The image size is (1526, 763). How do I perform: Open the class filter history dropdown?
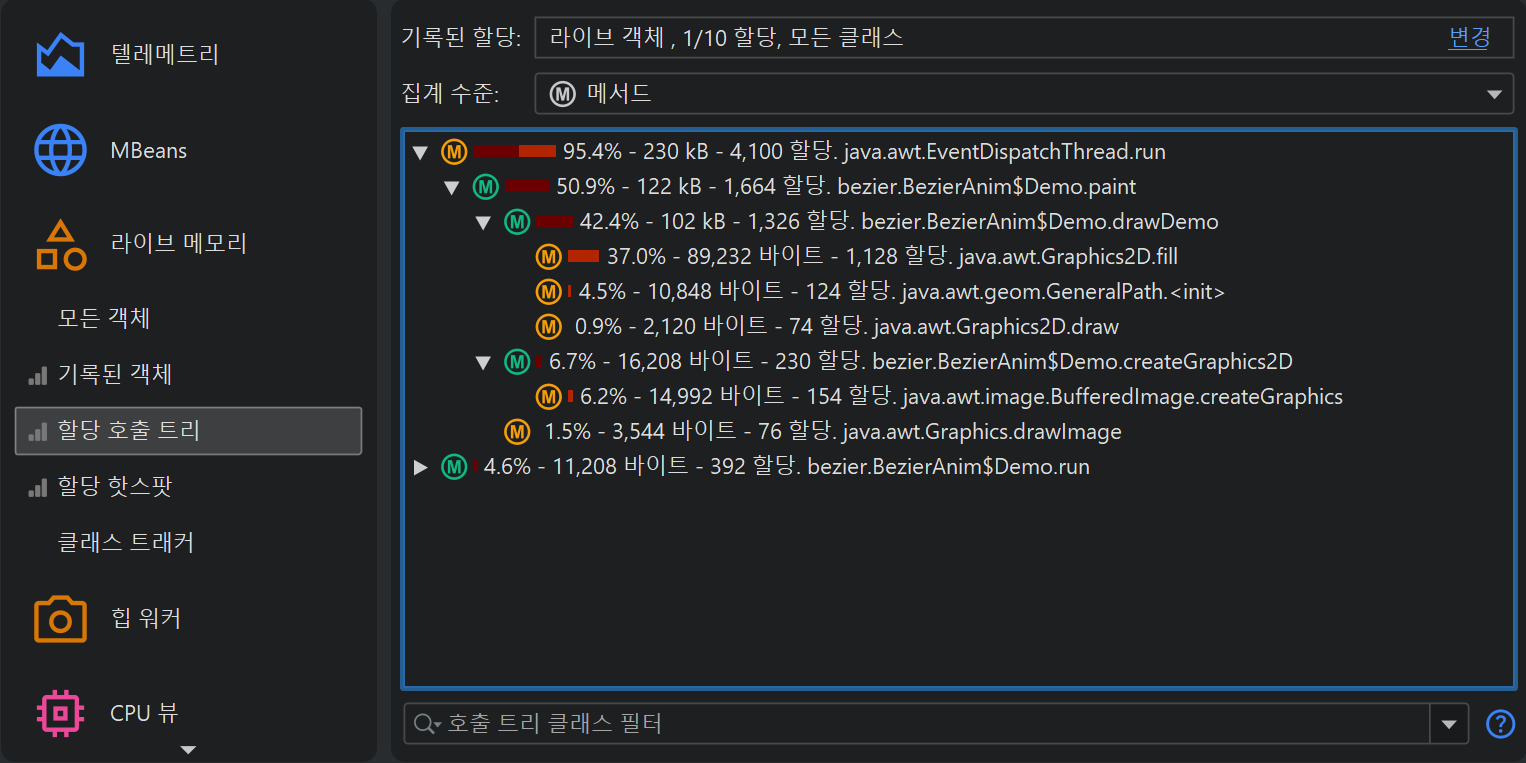click(1449, 724)
